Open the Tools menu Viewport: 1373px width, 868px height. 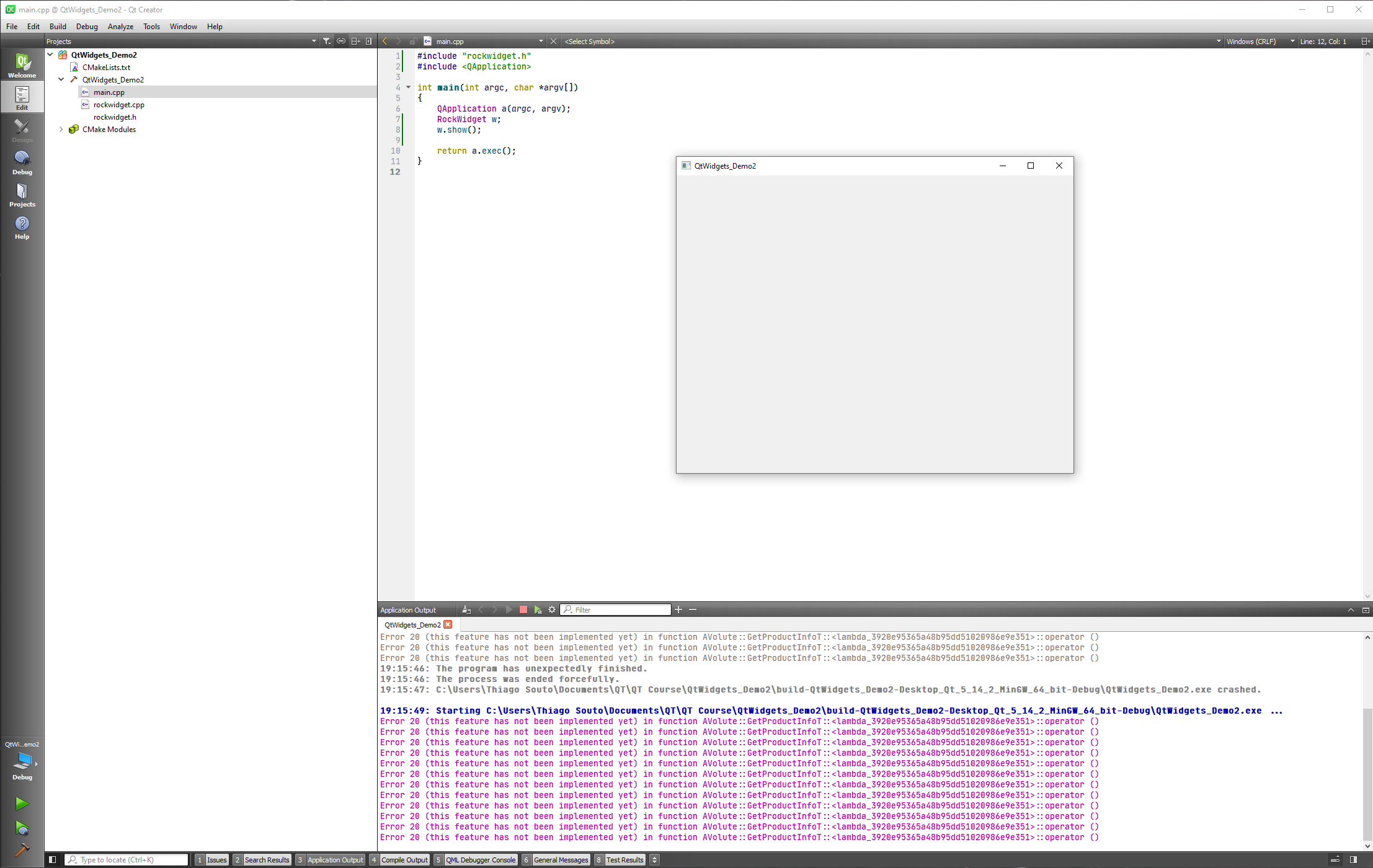point(151,27)
